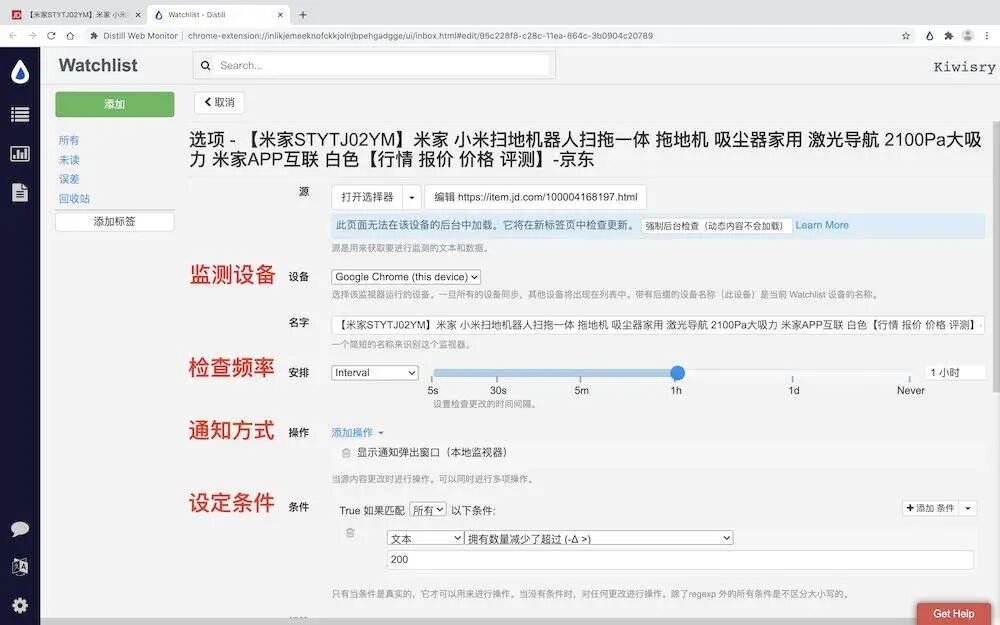
Task: Click the condition value field showing 200
Action: coord(680,559)
